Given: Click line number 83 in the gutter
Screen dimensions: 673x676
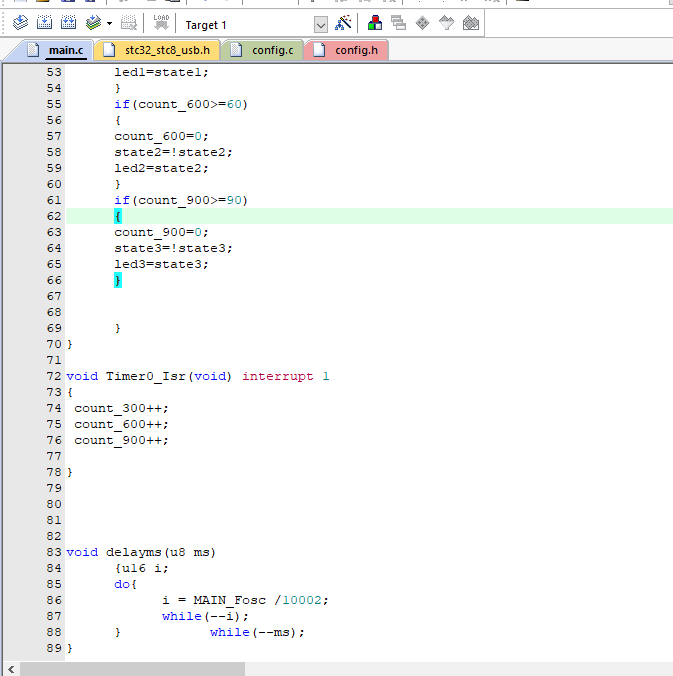Looking at the screenshot, I should (x=54, y=552).
